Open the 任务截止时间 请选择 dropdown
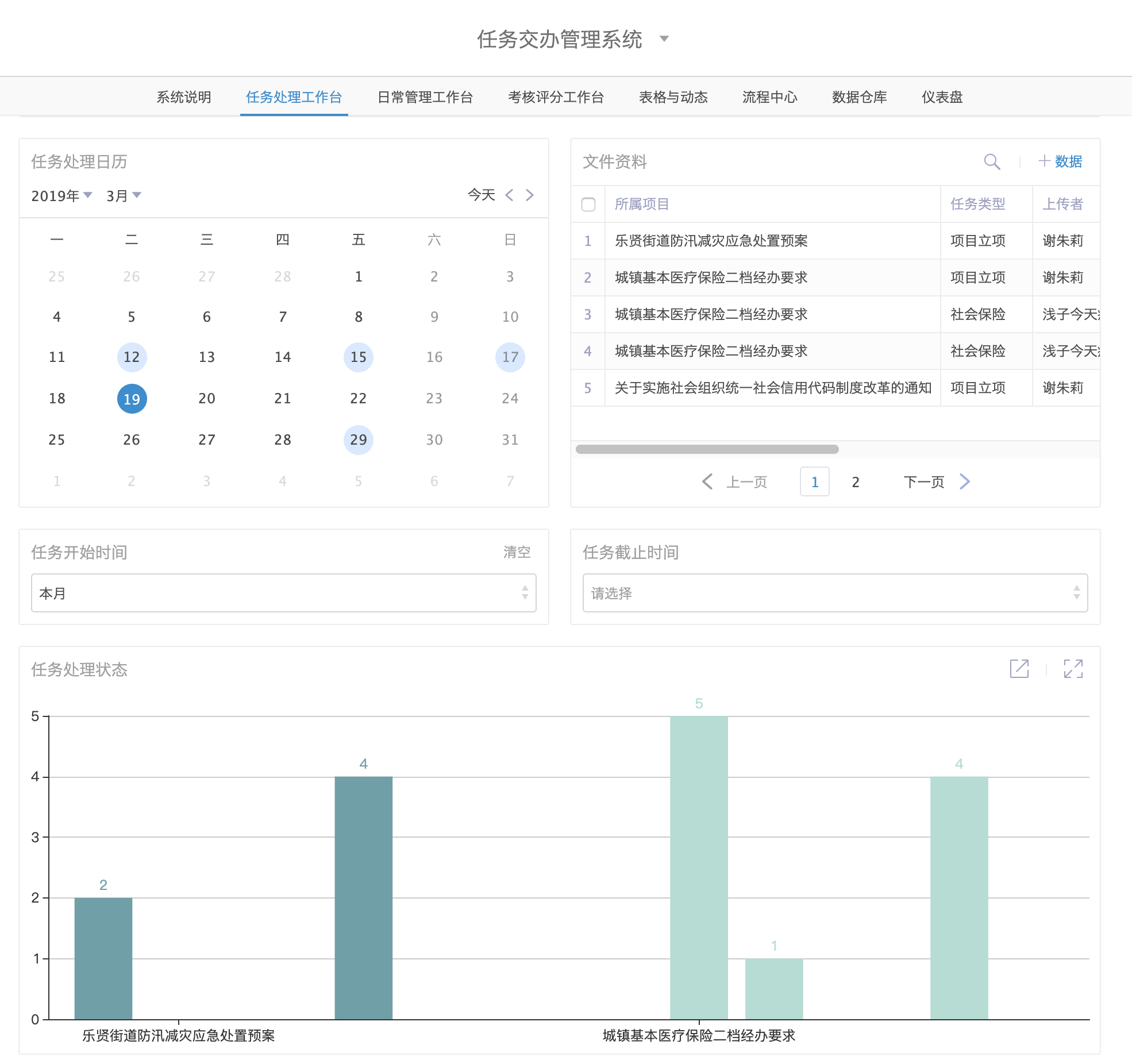The image size is (1132, 1064). (x=834, y=593)
